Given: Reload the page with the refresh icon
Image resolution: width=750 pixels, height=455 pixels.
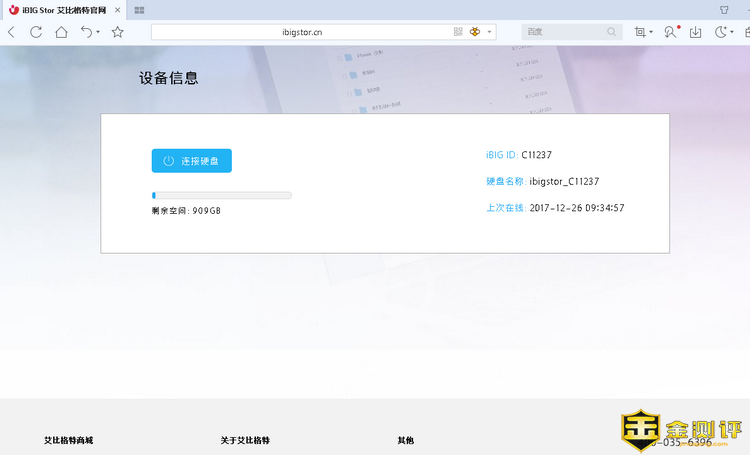Looking at the screenshot, I should click(36, 32).
